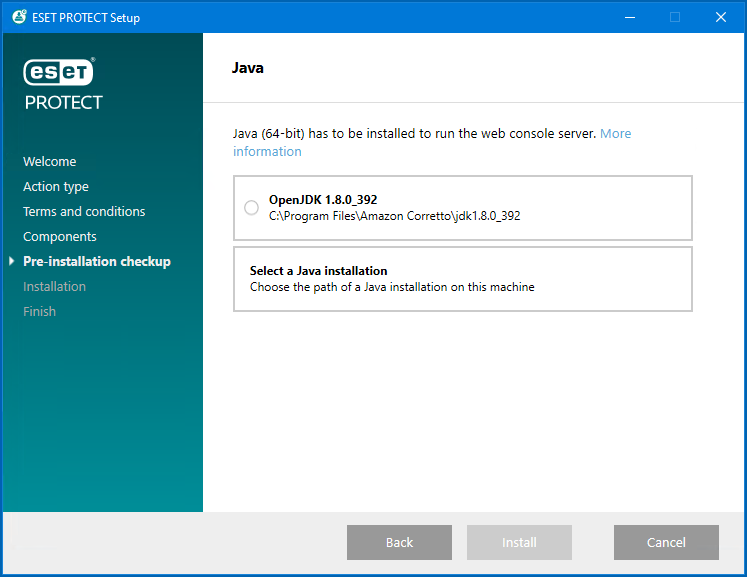Close the setup window with the X
The height and width of the screenshot is (577, 747).
click(720, 17)
